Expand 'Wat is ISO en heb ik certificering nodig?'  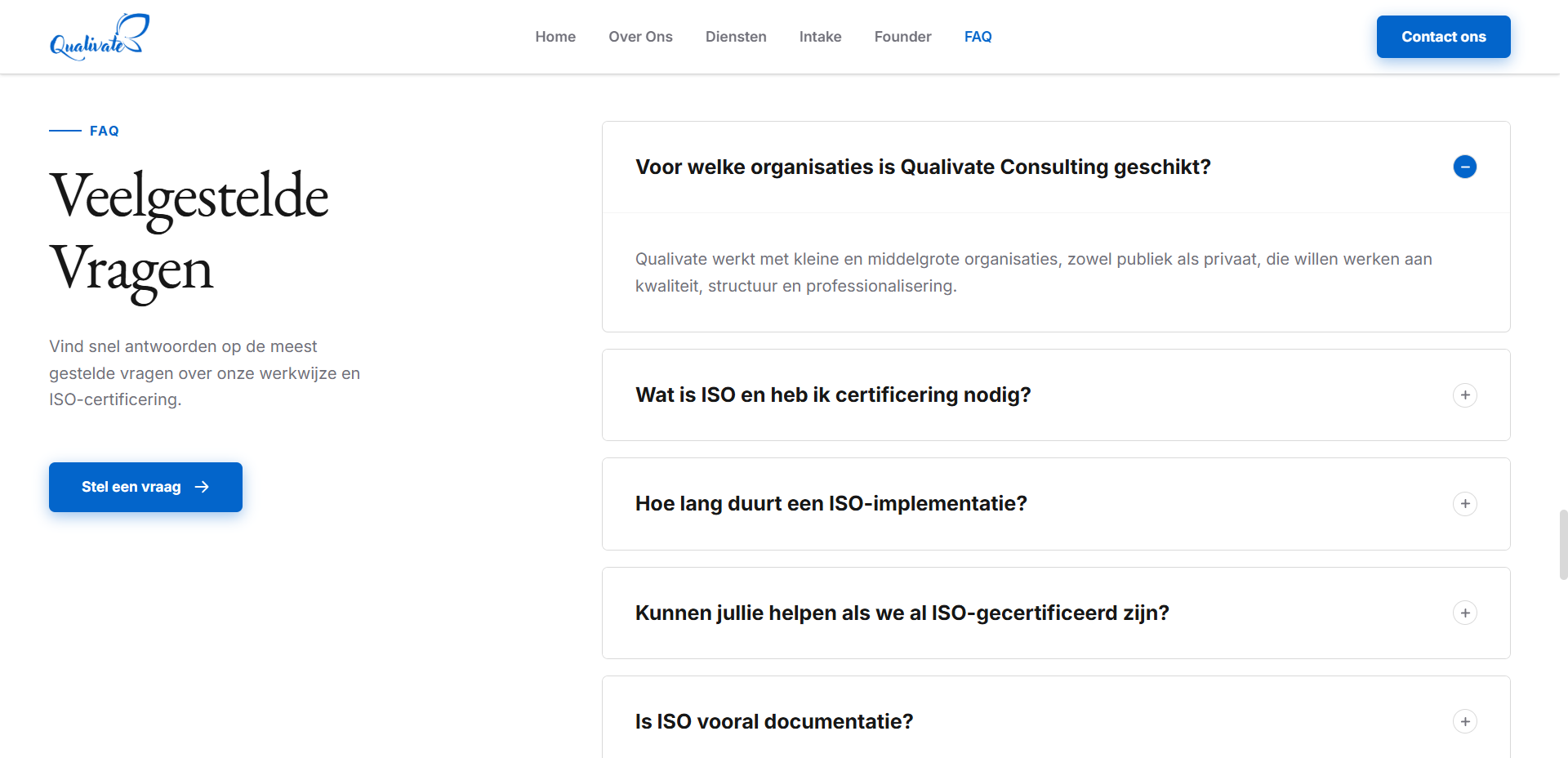pos(832,395)
